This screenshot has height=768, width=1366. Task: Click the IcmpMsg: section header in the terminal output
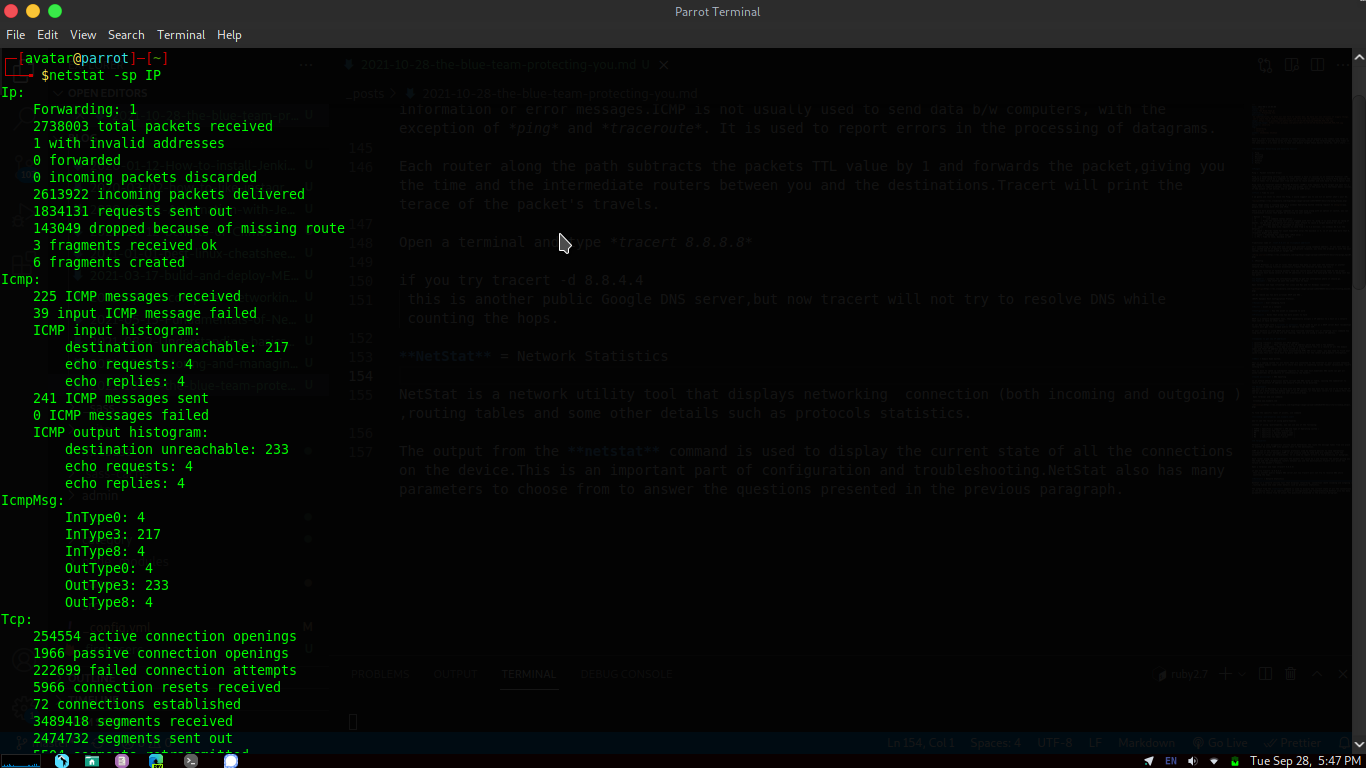click(33, 500)
